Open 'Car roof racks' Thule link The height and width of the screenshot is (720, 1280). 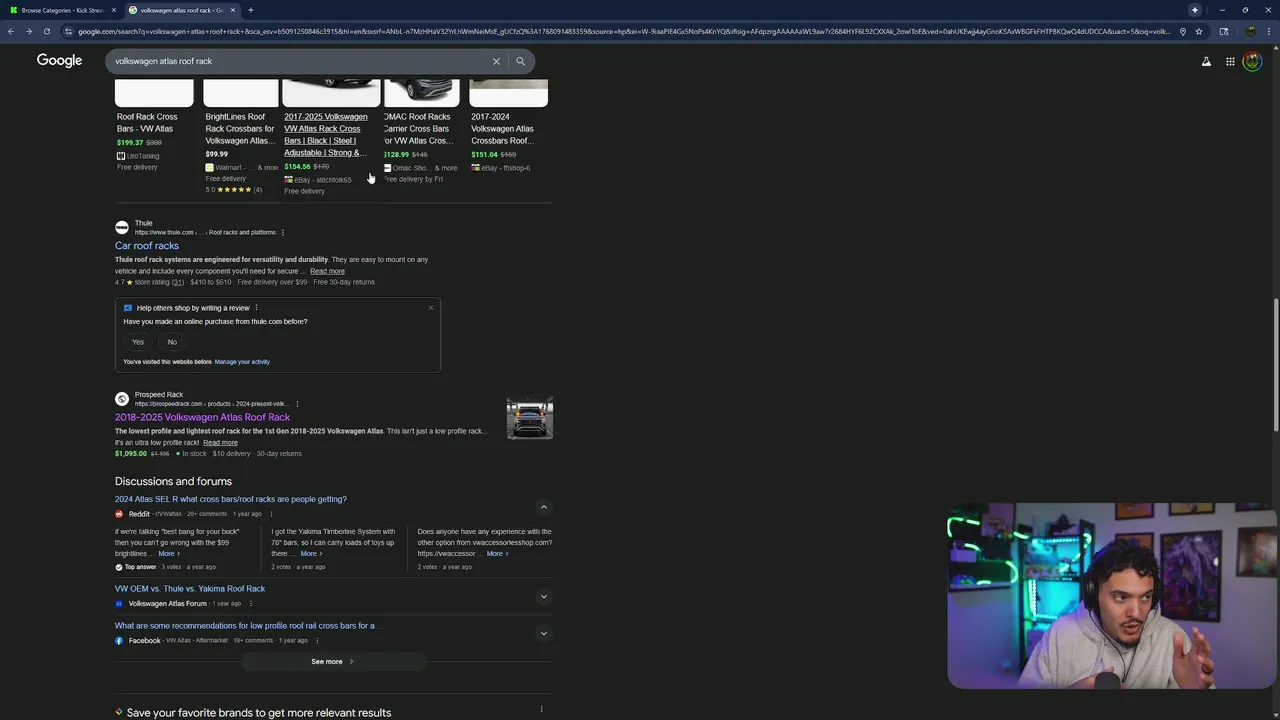click(147, 246)
